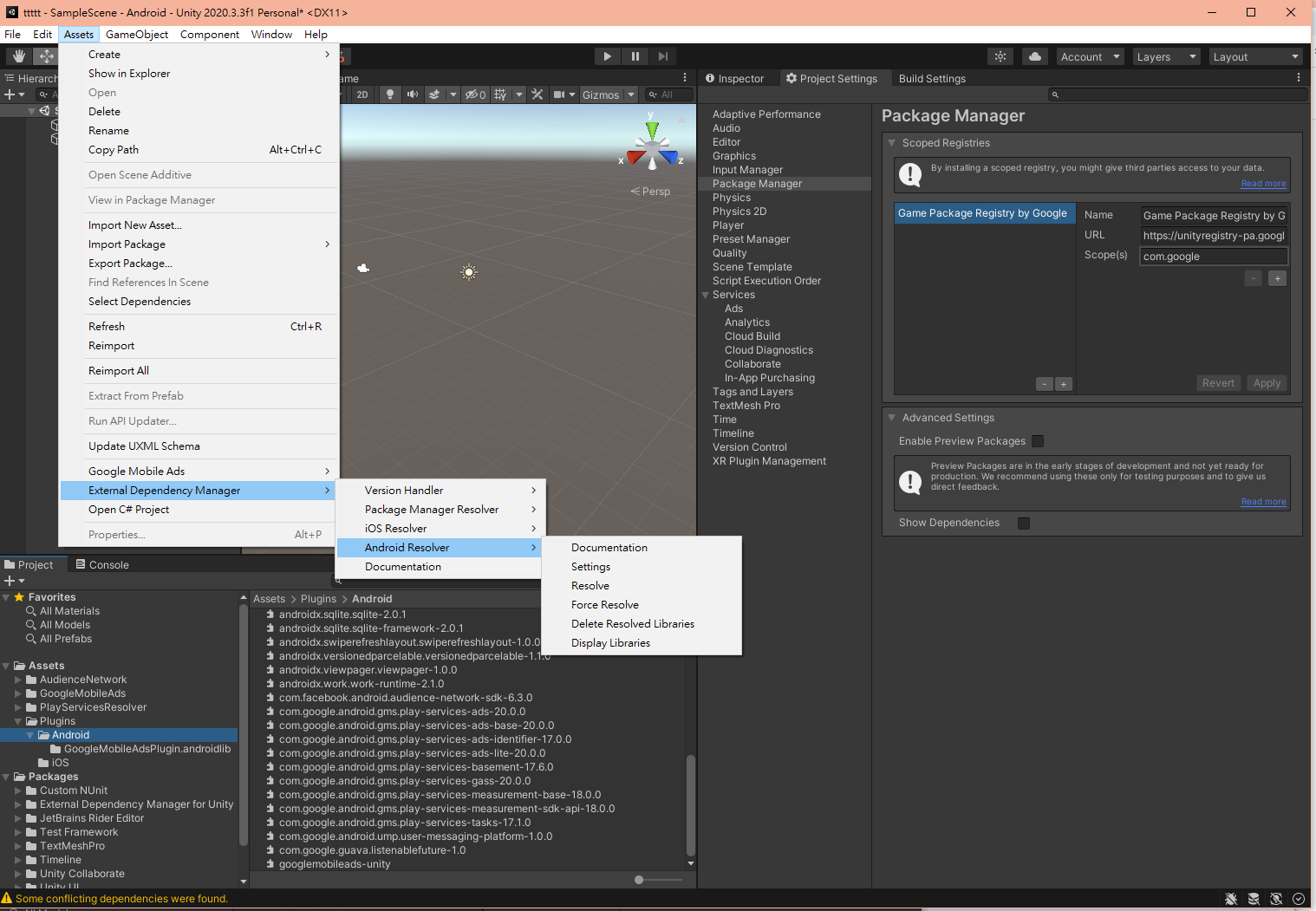The image size is (1316, 911).
Task: Advance one frame with the Step button
Action: coord(662,56)
